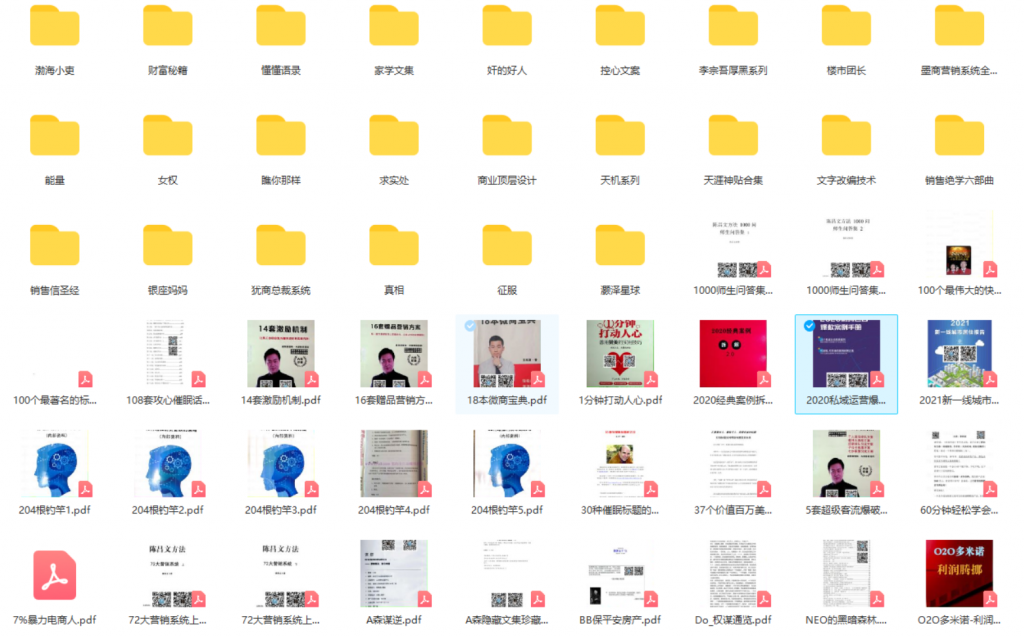Click the 204根钓竿5.pdf file name
This screenshot has width=1024, height=637.
click(x=507, y=510)
